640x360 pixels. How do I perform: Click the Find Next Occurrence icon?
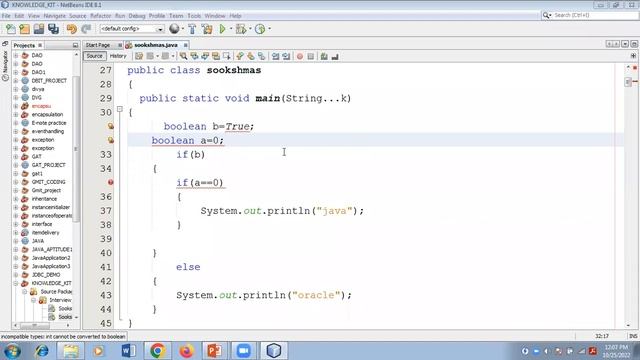click(205, 56)
